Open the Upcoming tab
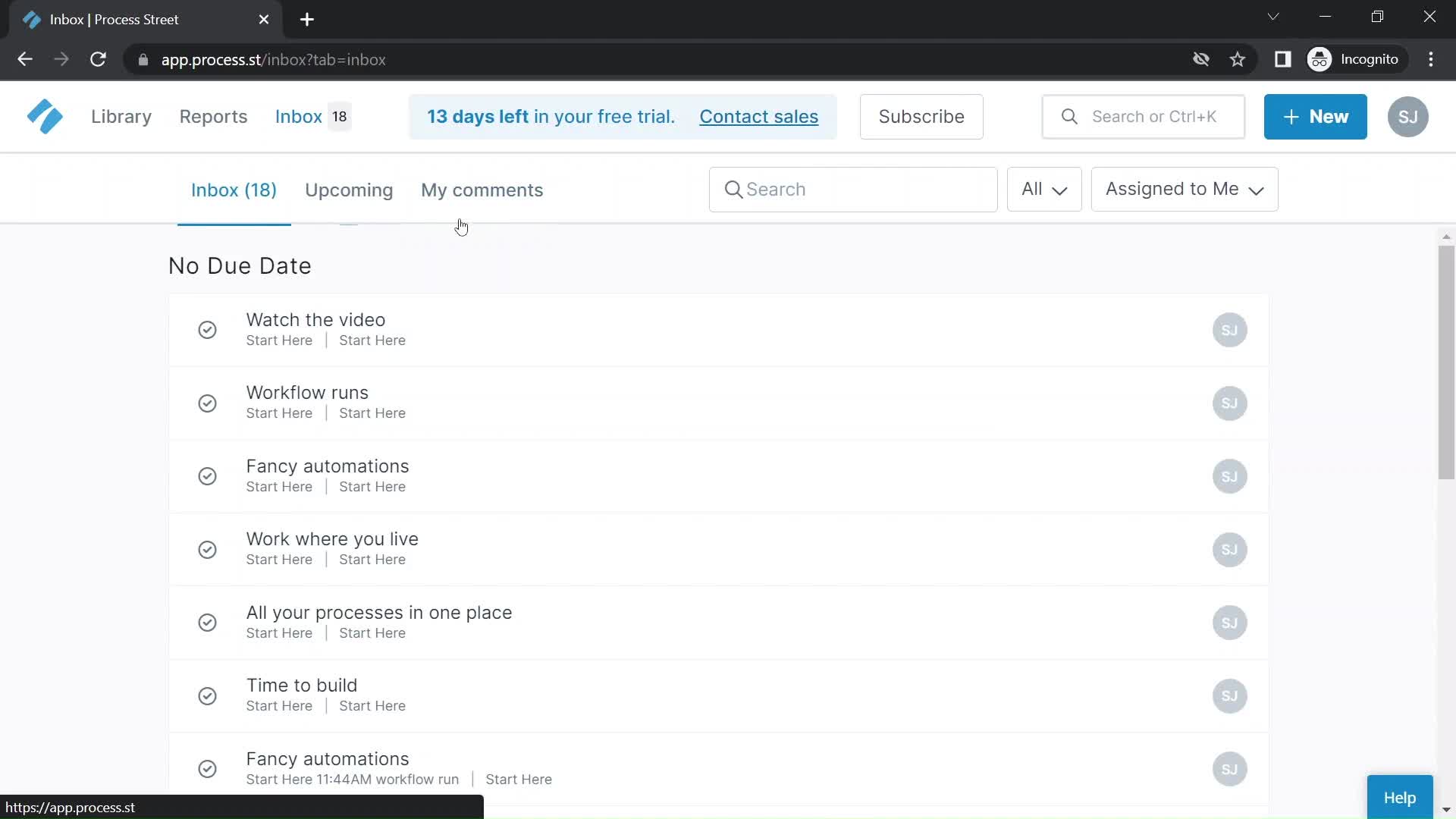Viewport: 1456px width, 819px height. coord(349,190)
